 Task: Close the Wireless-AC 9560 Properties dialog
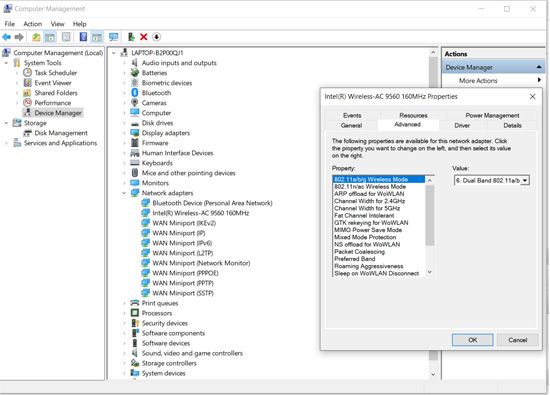tap(532, 96)
